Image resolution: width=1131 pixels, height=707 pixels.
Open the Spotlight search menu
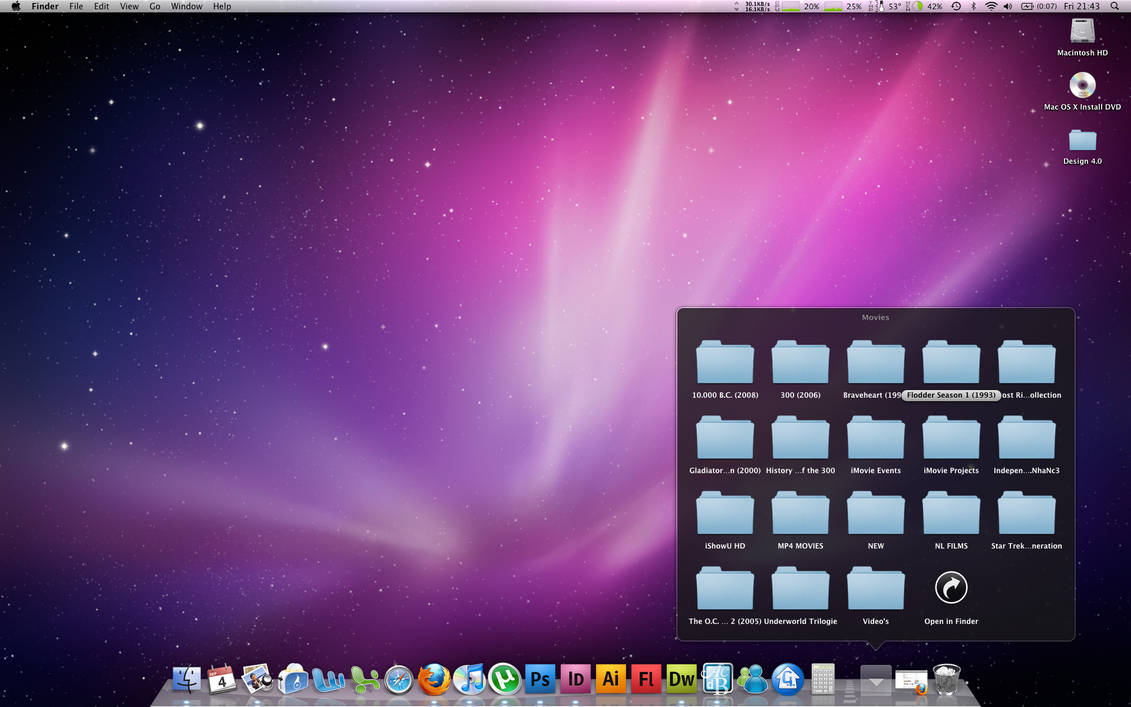point(1114,6)
